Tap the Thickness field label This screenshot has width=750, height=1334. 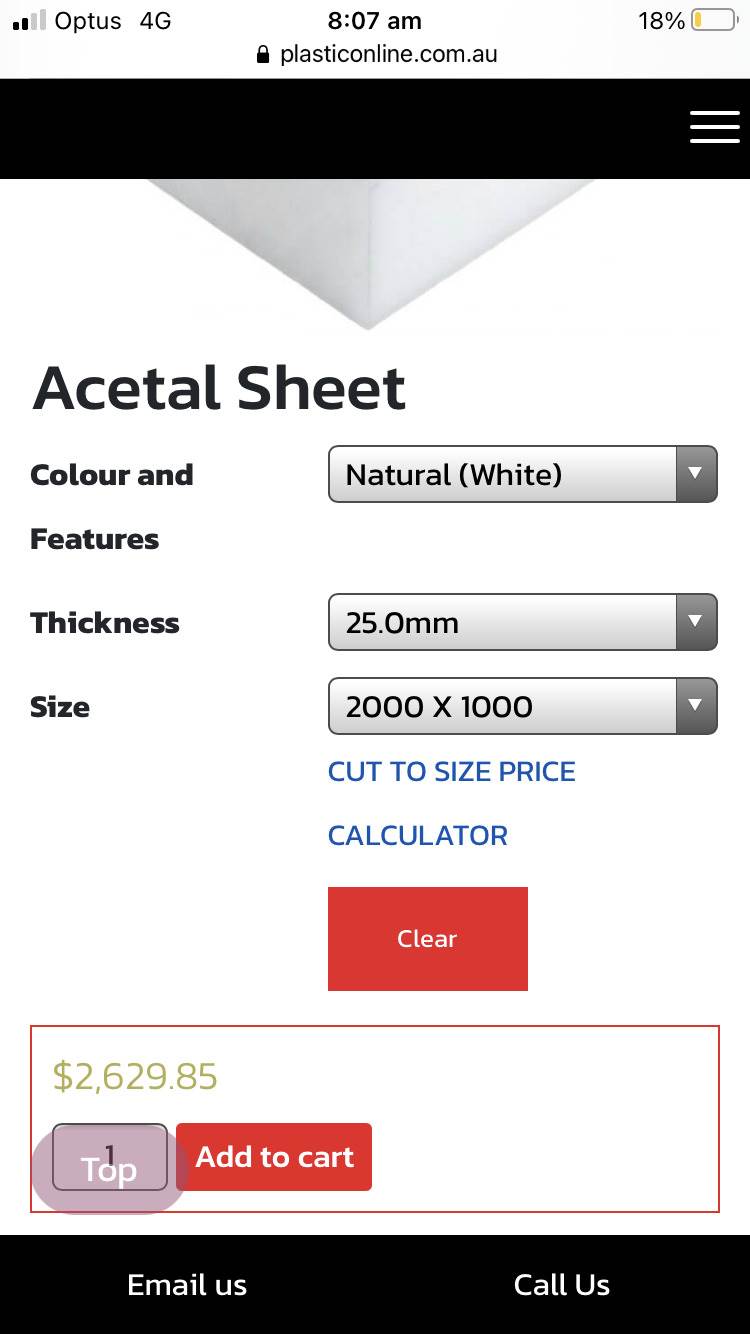[105, 623]
